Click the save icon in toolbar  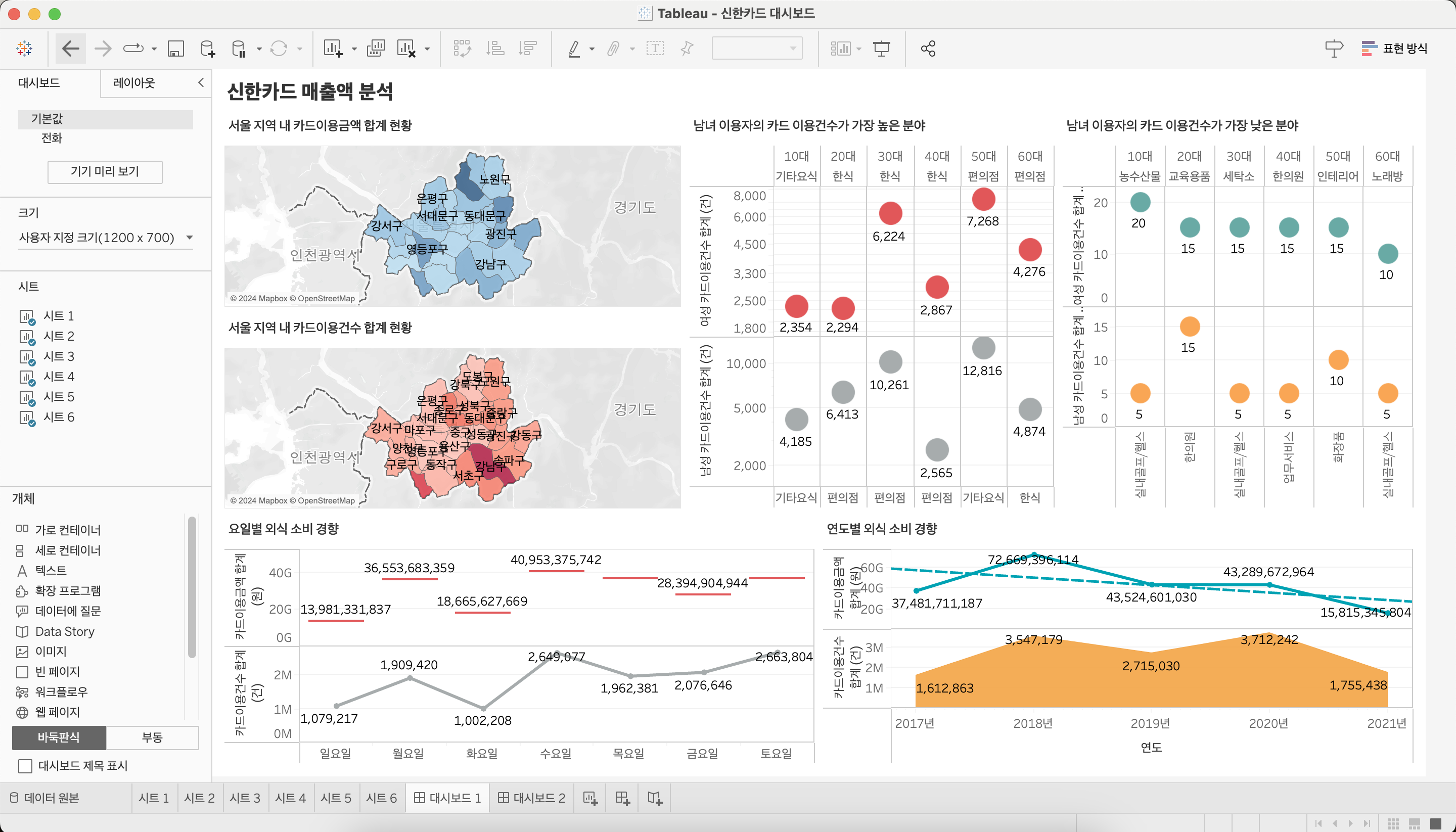coord(175,49)
